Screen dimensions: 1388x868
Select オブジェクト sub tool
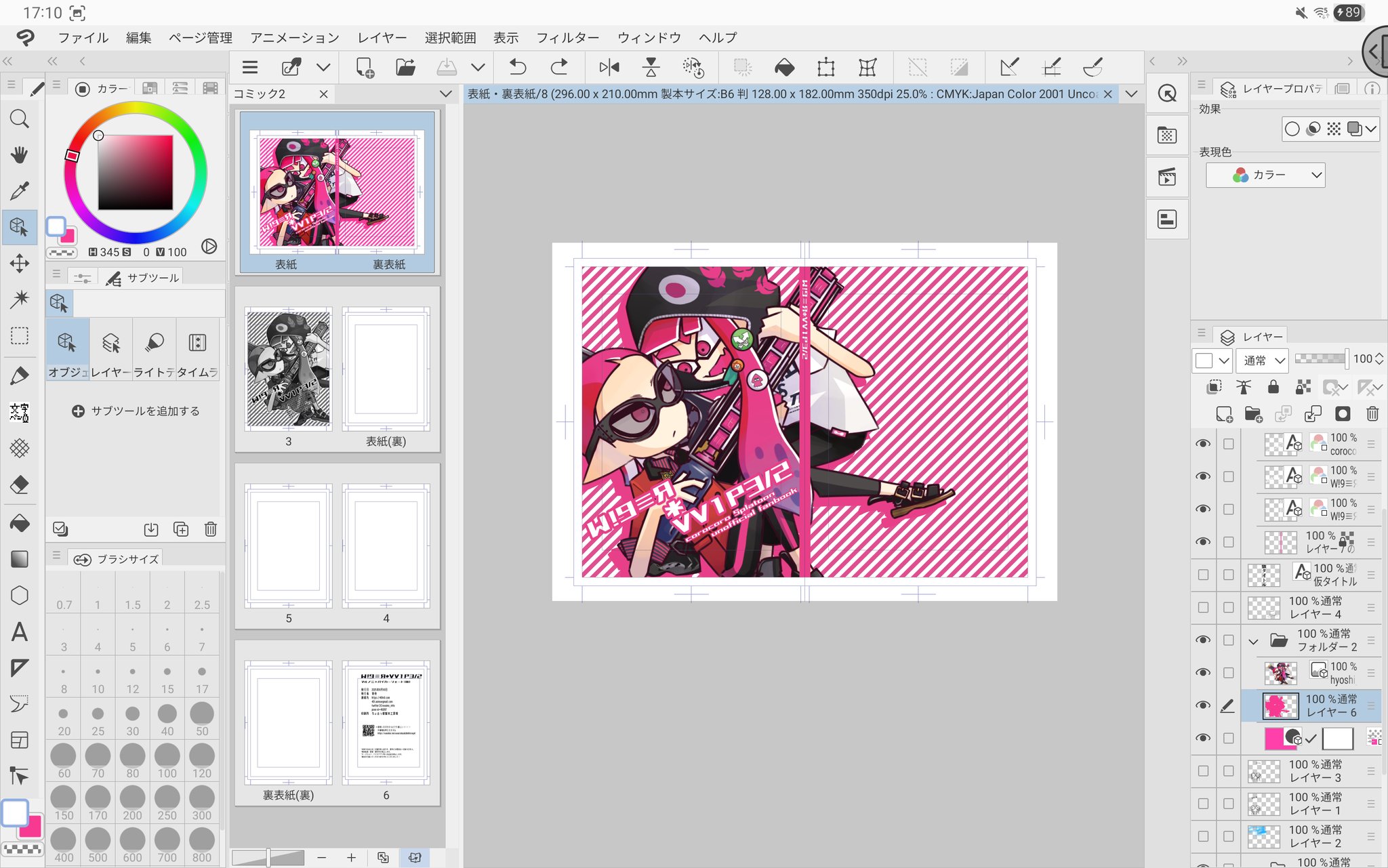click(x=68, y=350)
